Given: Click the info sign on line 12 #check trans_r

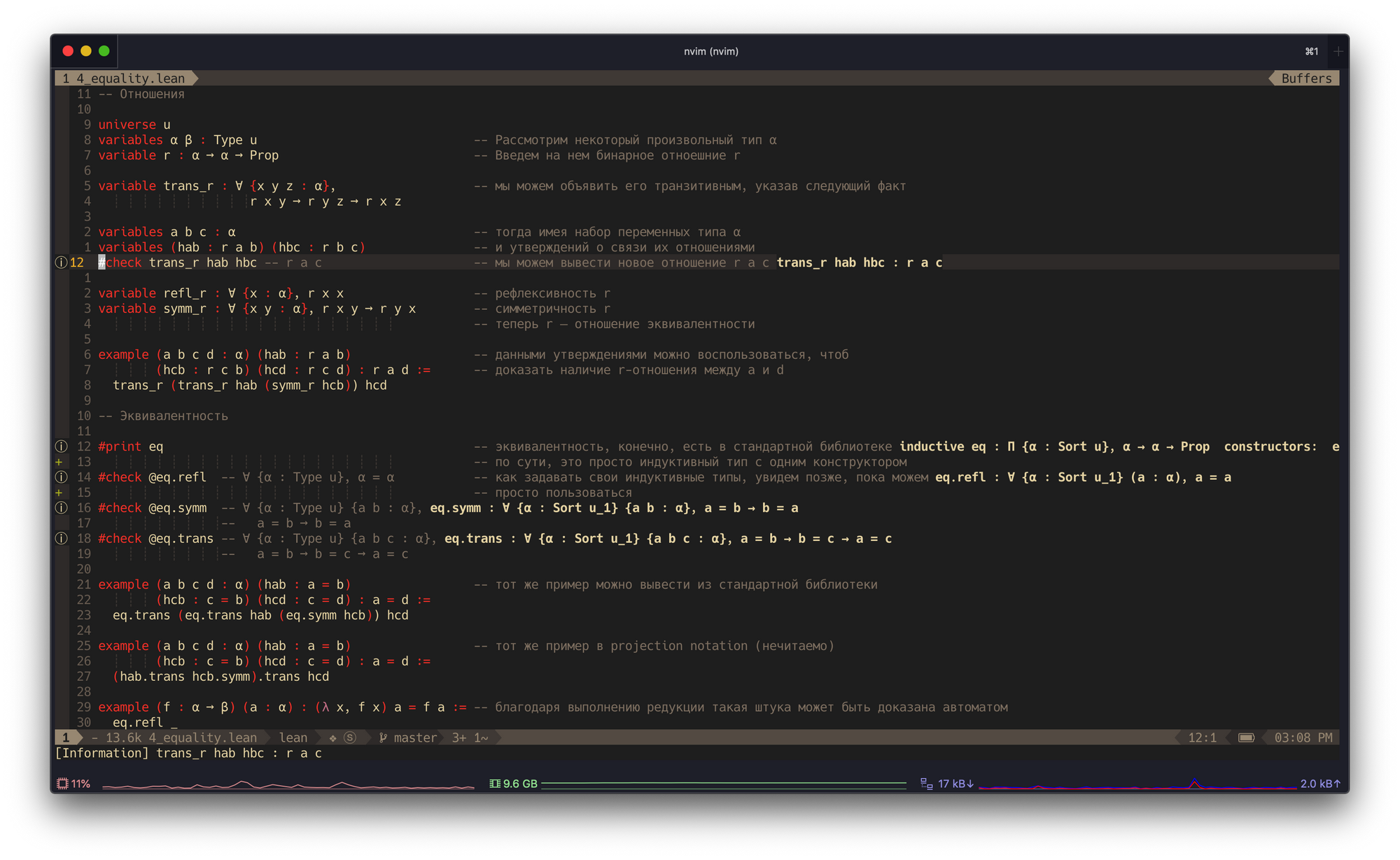Looking at the screenshot, I should click(x=62, y=263).
